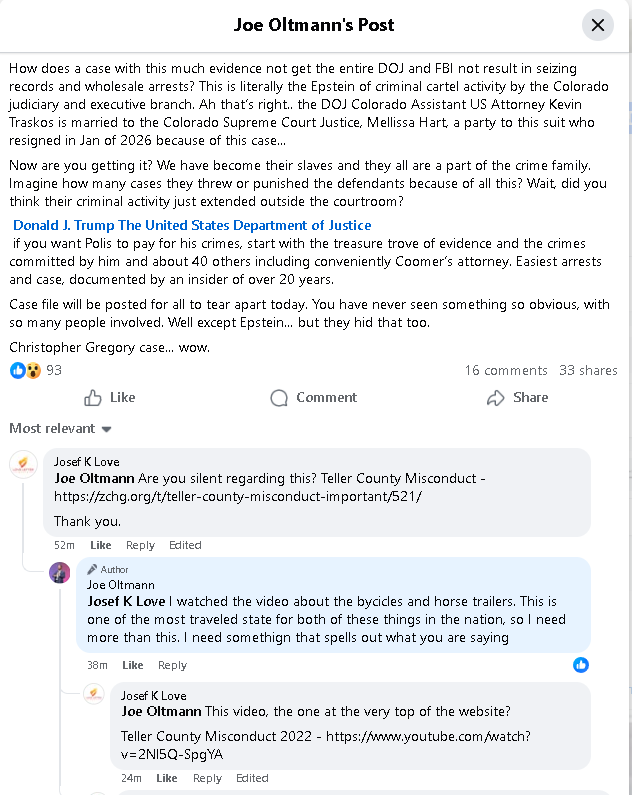The height and width of the screenshot is (795, 632).
Task: Open the Most relevant comment sort dropdown
Action: tap(60, 429)
